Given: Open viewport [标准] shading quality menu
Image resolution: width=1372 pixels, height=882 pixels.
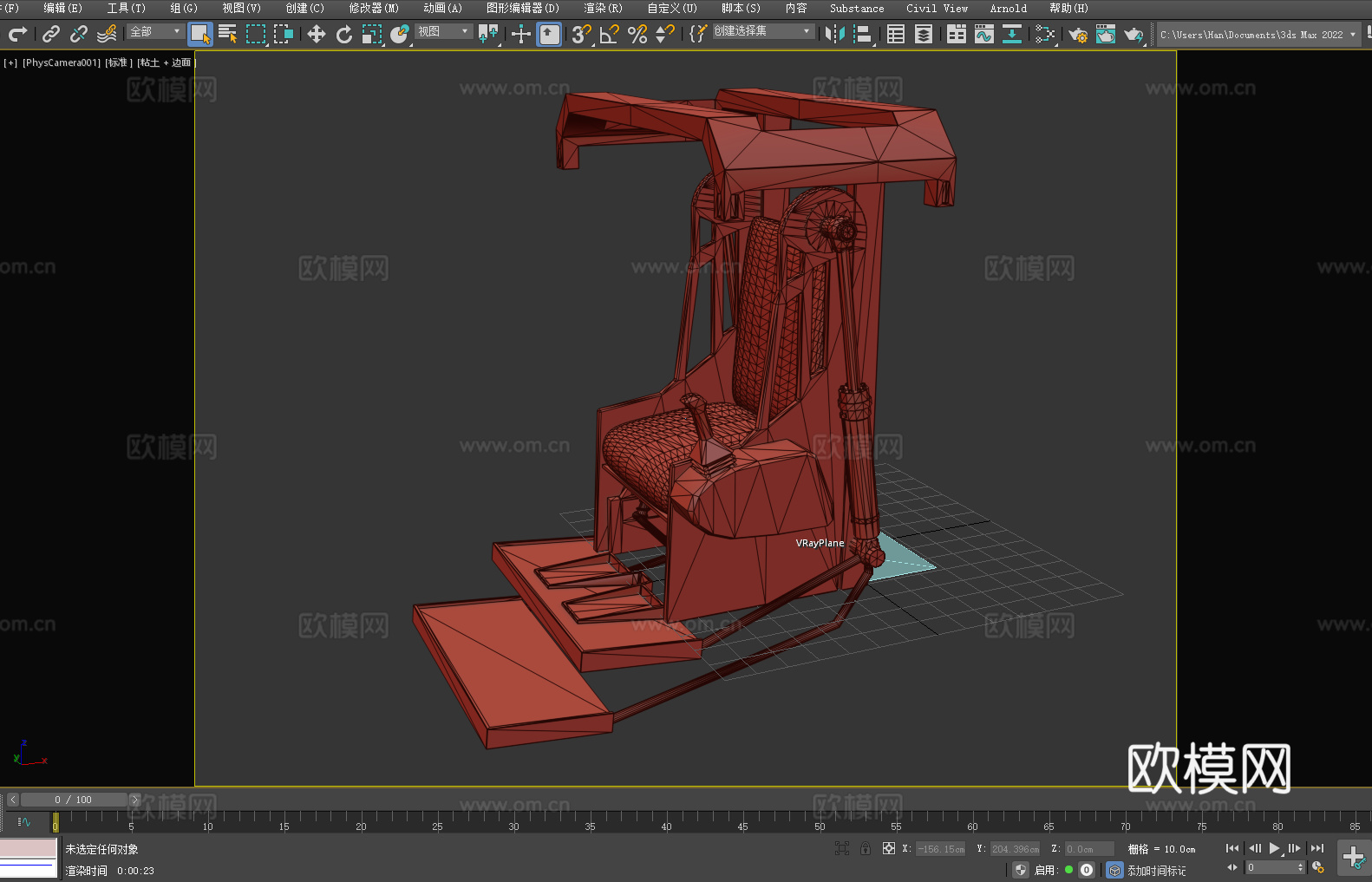Looking at the screenshot, I should [x=119, y=62].
